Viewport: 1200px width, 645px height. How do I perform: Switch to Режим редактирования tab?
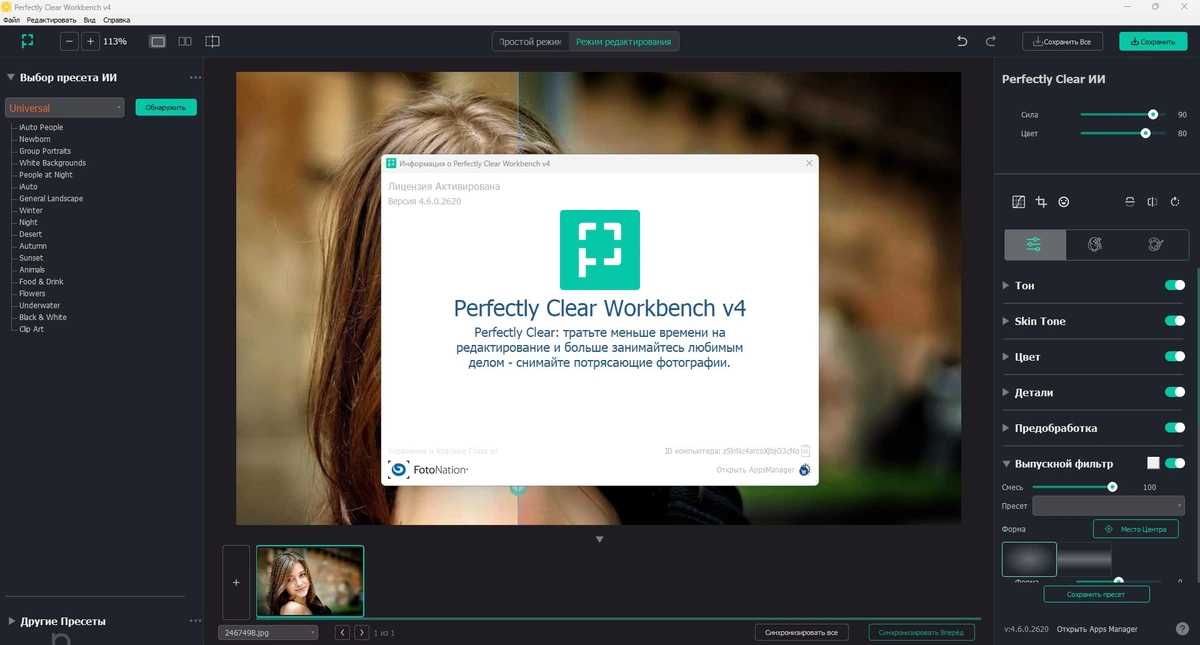pyautogui.click(x=624, y=42)
